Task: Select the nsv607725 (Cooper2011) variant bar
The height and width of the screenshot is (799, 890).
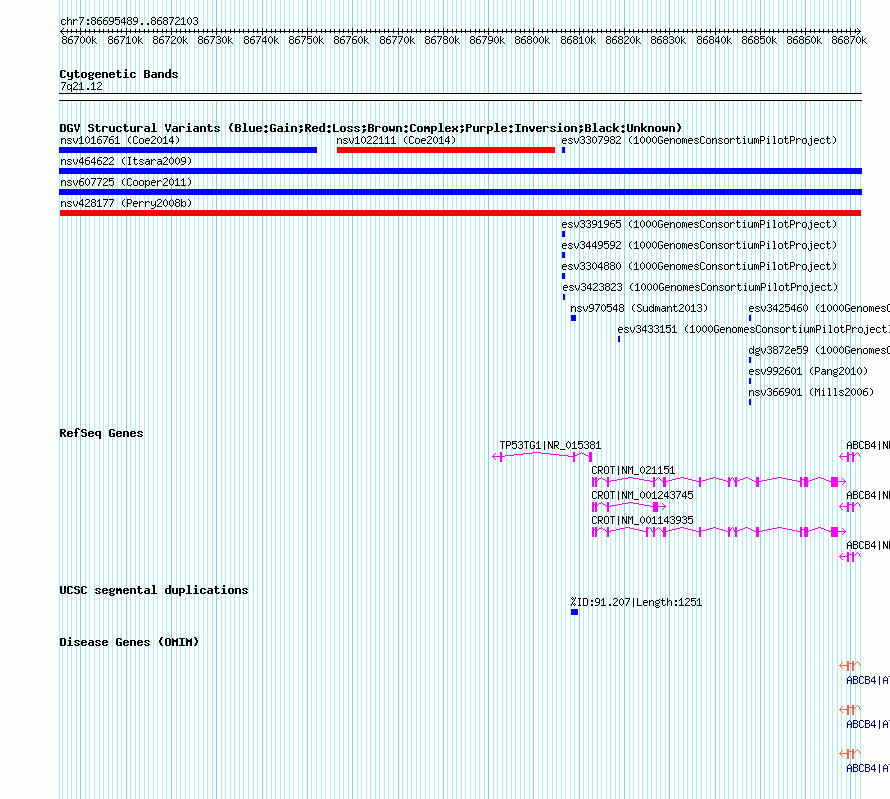Action: click(460, 192)
